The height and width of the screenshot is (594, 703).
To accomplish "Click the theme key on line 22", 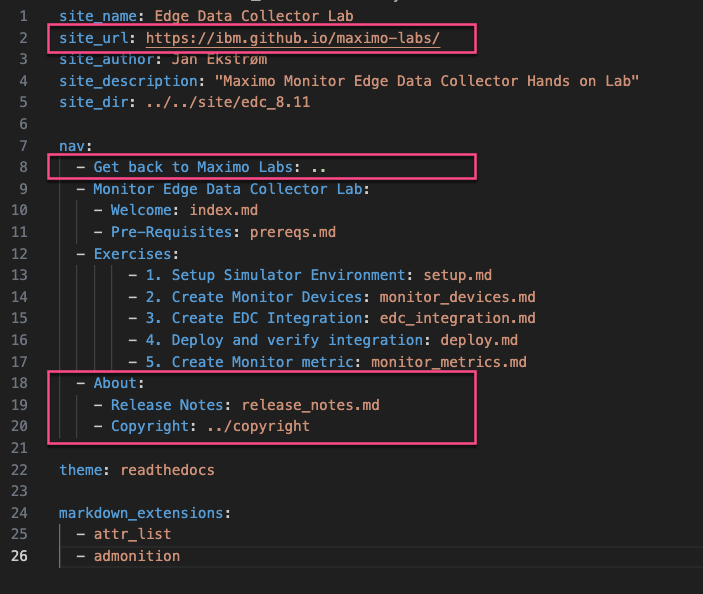I will [81, 470].
